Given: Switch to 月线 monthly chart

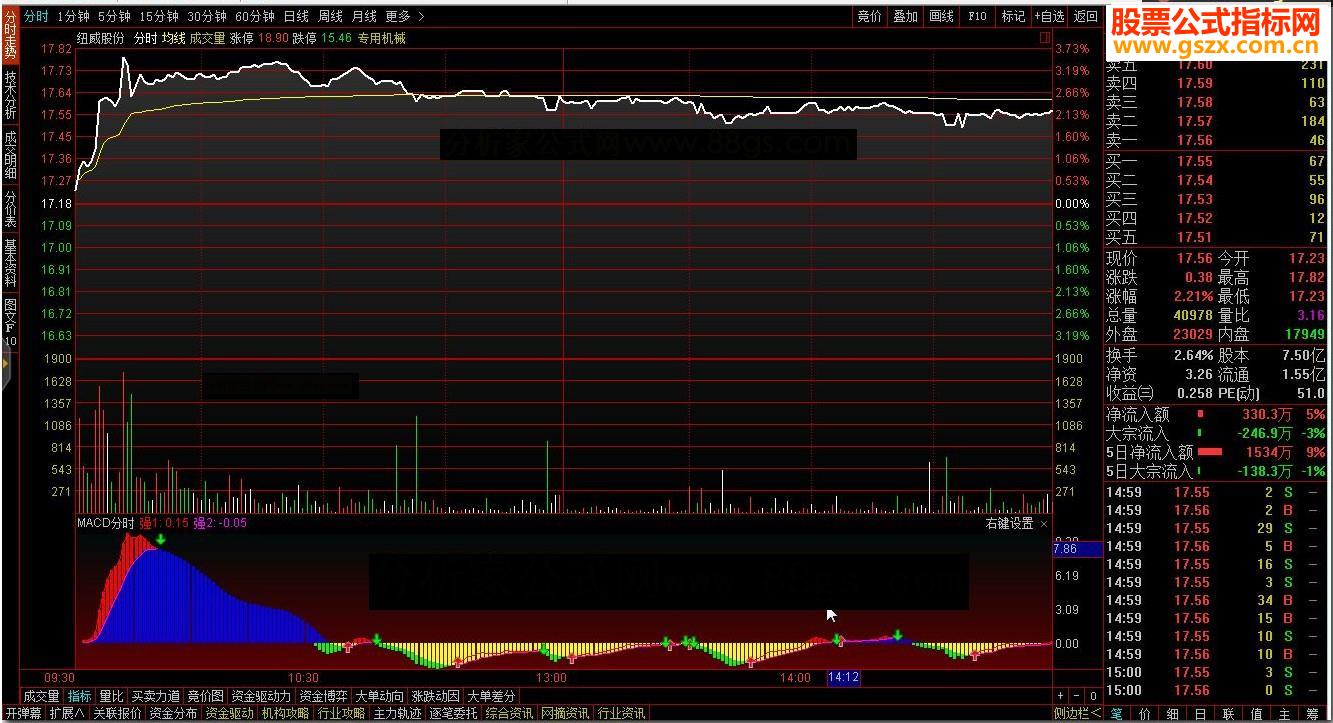Looking at the screenshot, I should (364, 16).
